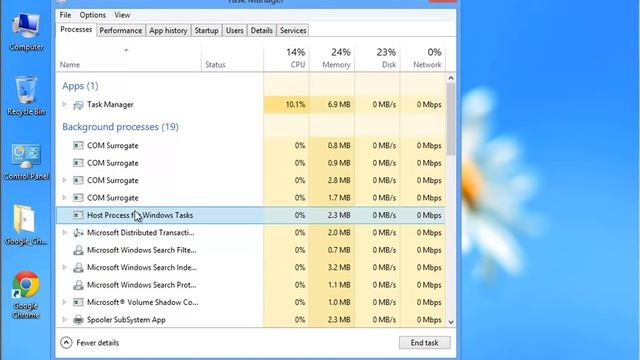Click the scrollbar up arrow
The width and height of the screenshot is (640, 360).
pos(451,78)
